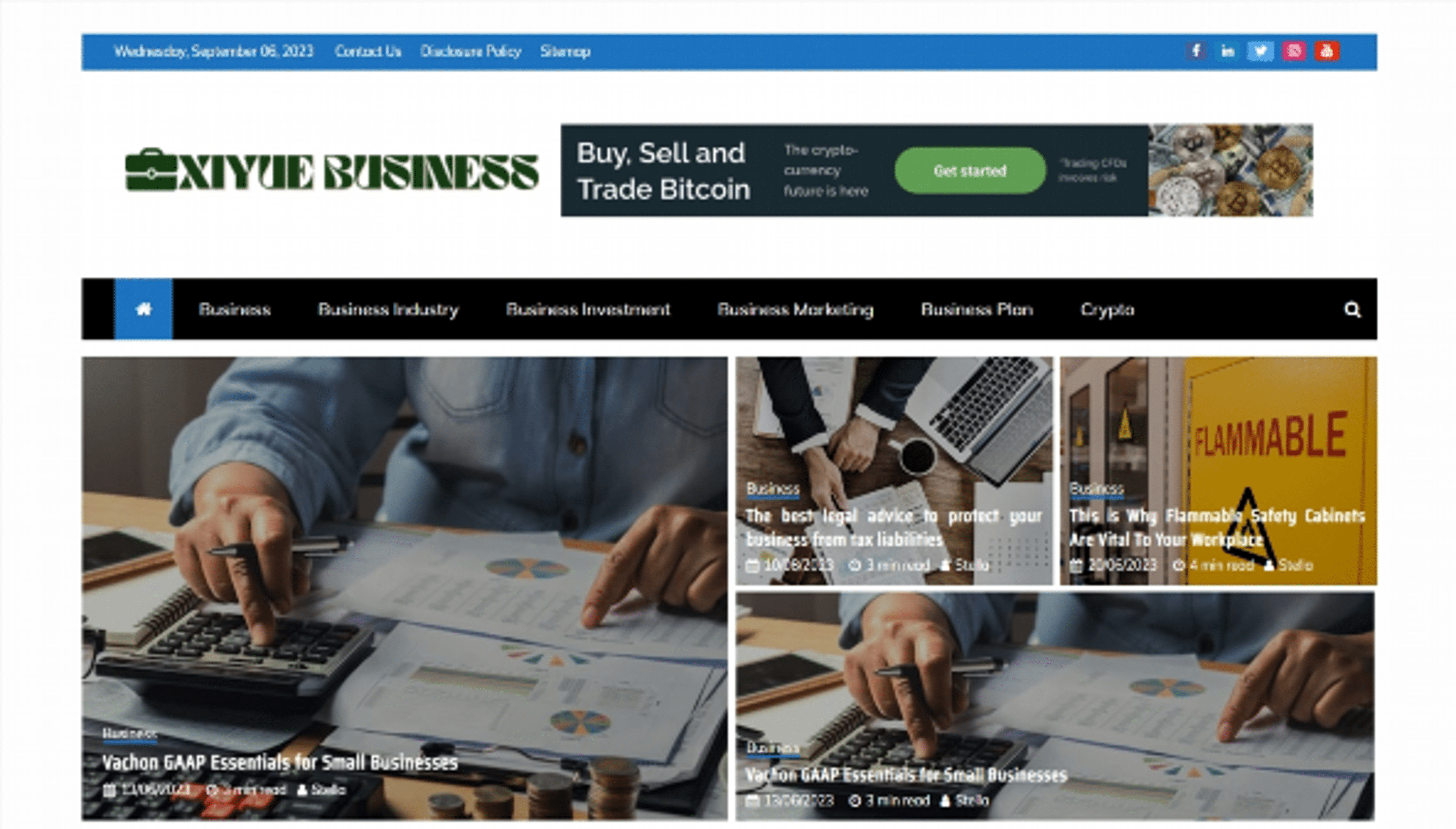Click the Contact Us link
This screenshot has height=829, width=1456.
[368, 51]
